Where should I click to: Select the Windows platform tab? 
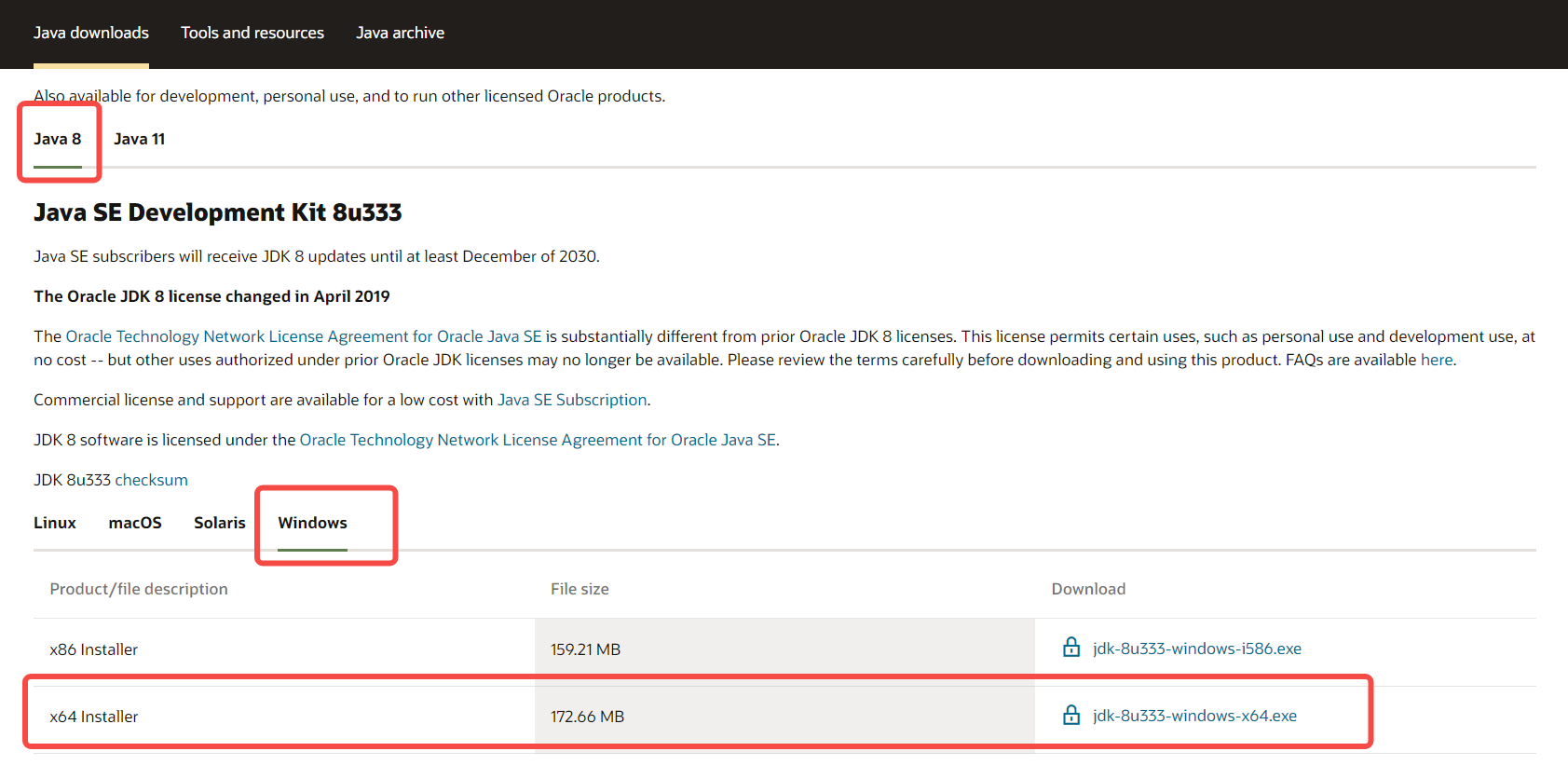pyautogui.click(x=312, y=523)
